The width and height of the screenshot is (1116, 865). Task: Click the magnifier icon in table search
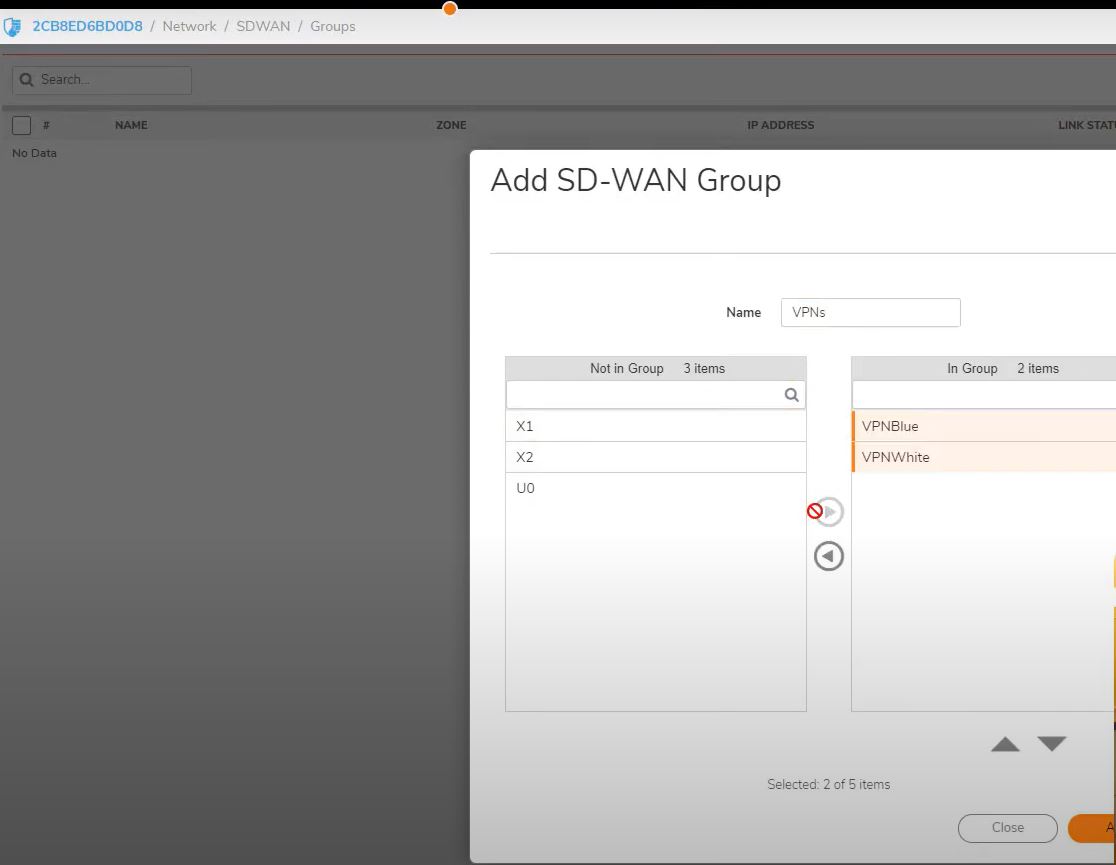[27, 80]
